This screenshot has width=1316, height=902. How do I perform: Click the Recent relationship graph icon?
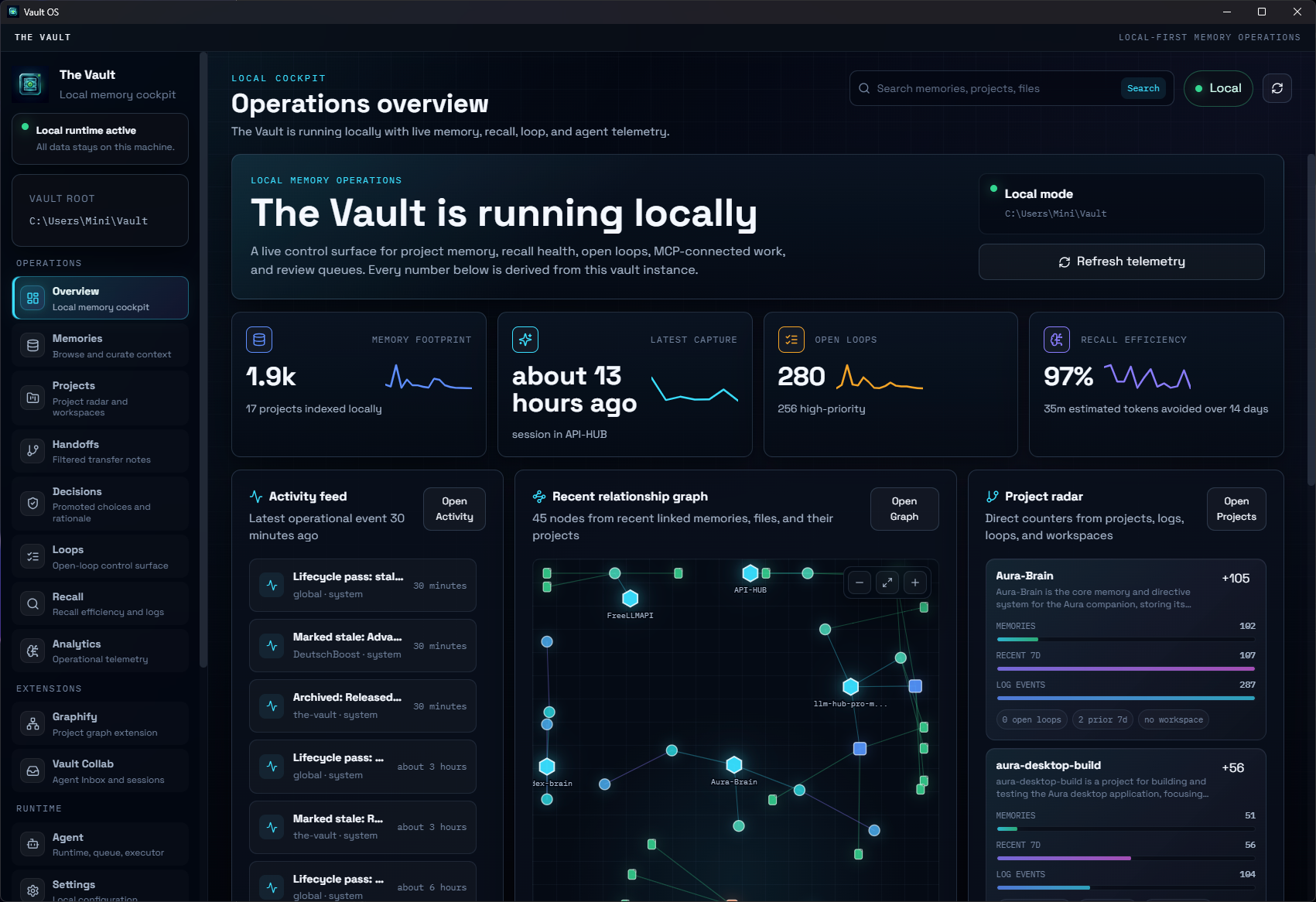click(539, 497)
